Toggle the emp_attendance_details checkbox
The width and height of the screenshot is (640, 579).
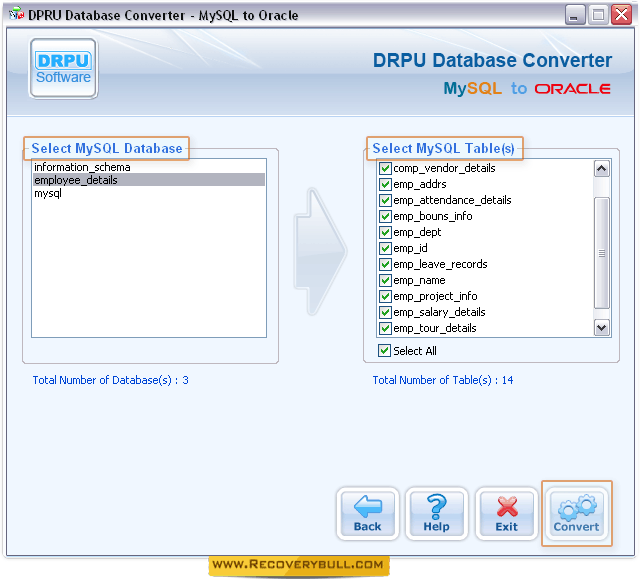(385, 200)
